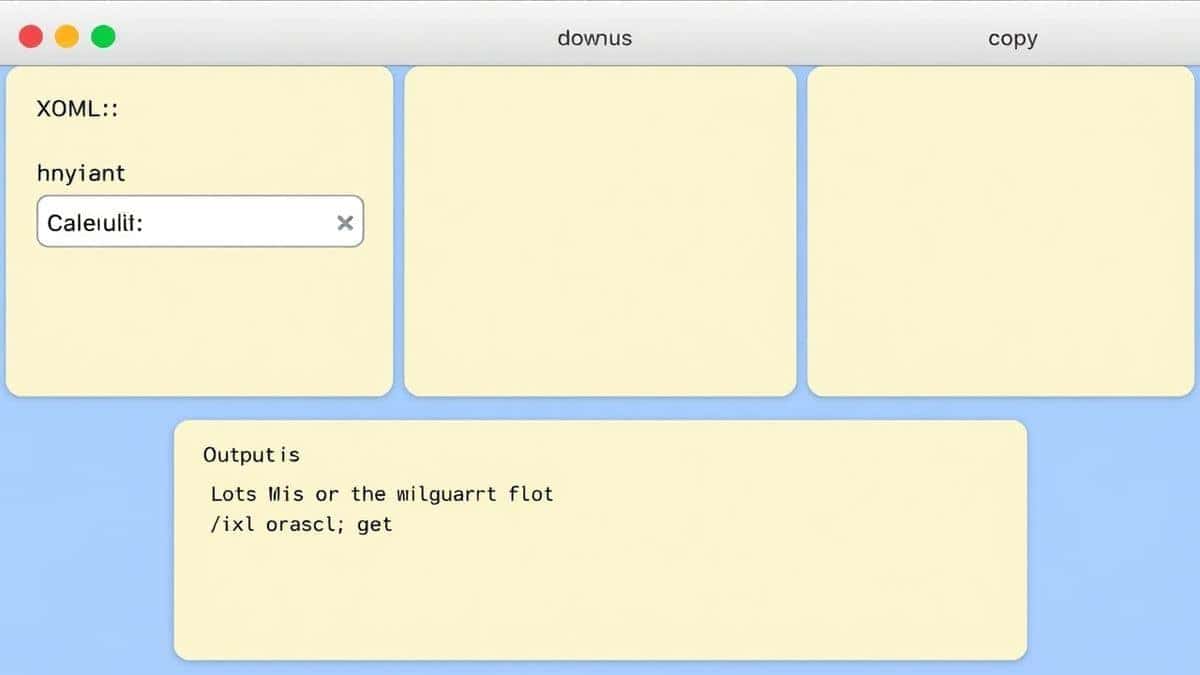Click the line "Lots Mis or the wilguarrt flot"
This screenshot has height=675, width=1200.
[382, 493]
